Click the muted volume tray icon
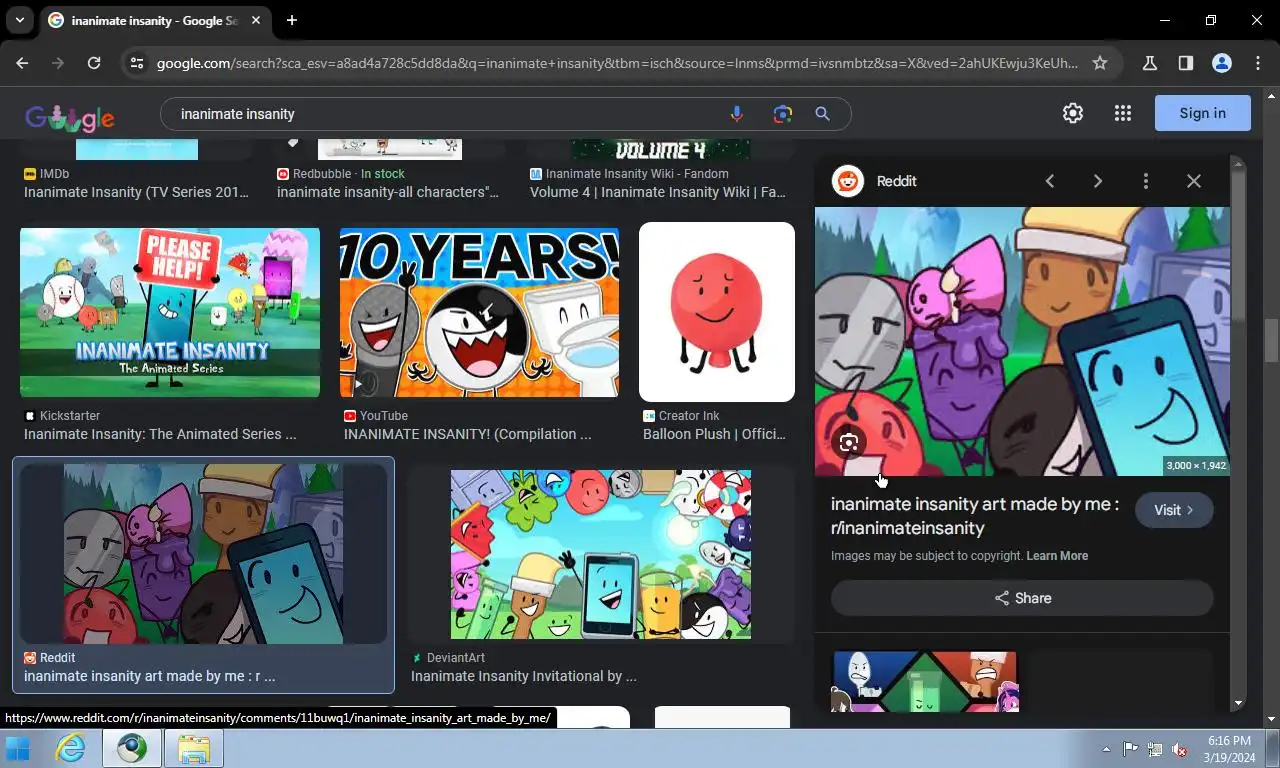 (x=1180, y=749)
